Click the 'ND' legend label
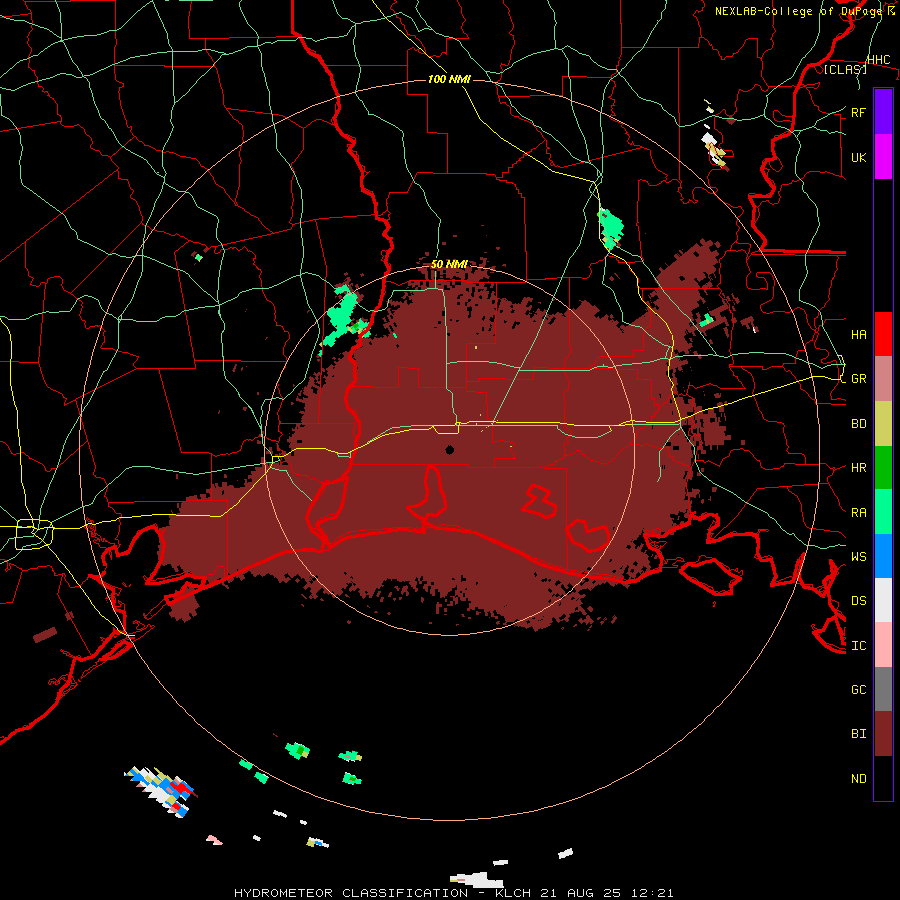This screenshot has width=900, height=900. pos(858,779)
